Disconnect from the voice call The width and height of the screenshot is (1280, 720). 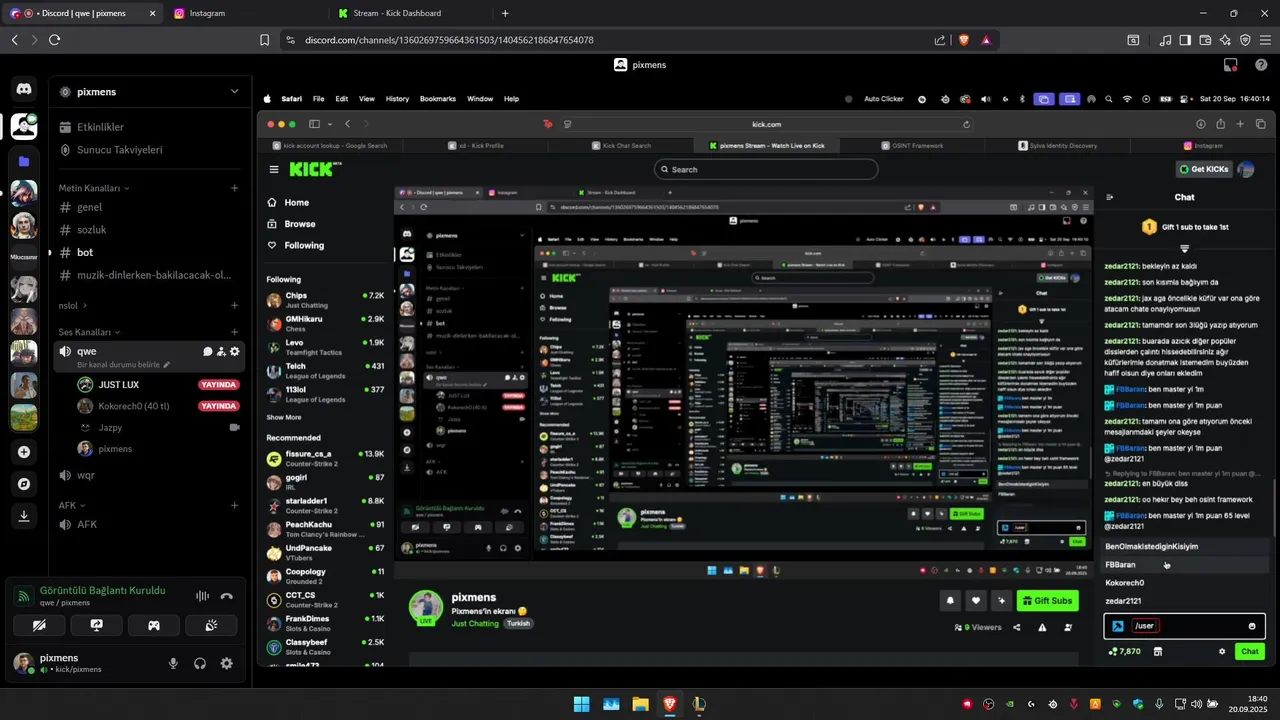[x=226, y=596]
